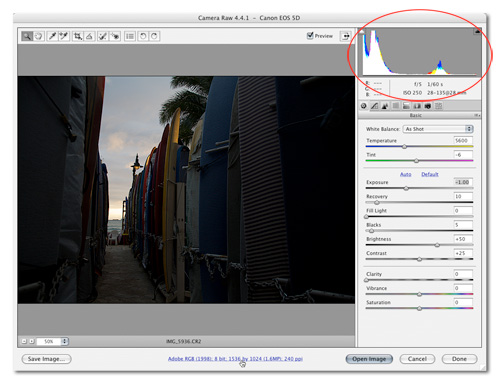Click the Vibrance value field

pyautogui.click(x=463, y=288)
